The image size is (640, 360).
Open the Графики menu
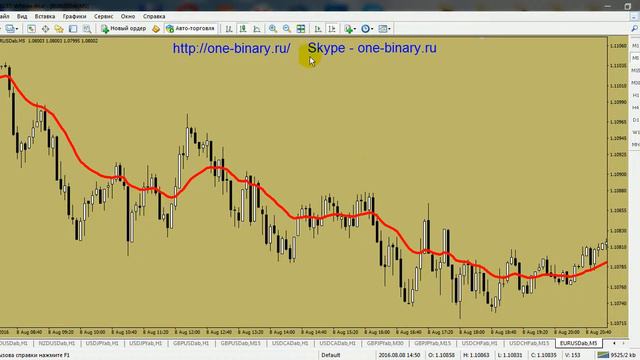[x=74, y=16]
